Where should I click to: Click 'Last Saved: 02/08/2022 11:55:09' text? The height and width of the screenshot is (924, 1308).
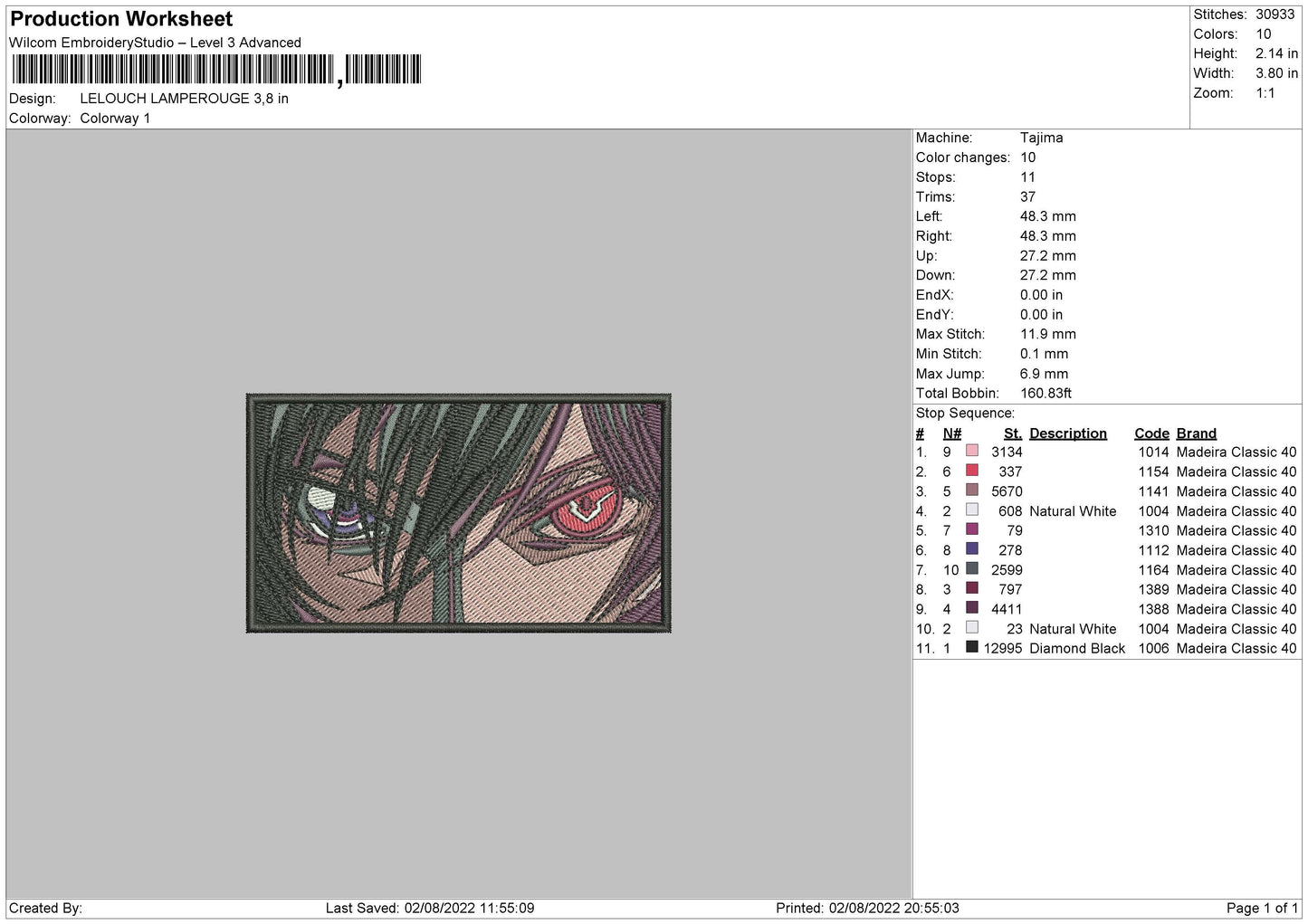click(x=430, y=909)
